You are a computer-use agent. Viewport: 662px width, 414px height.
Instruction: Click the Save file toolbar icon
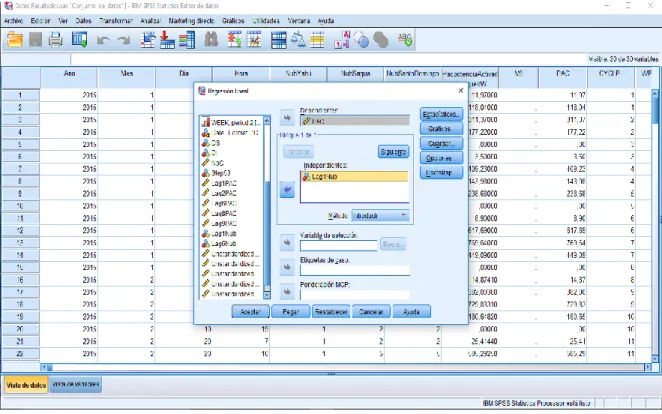[x=35, y=40]
